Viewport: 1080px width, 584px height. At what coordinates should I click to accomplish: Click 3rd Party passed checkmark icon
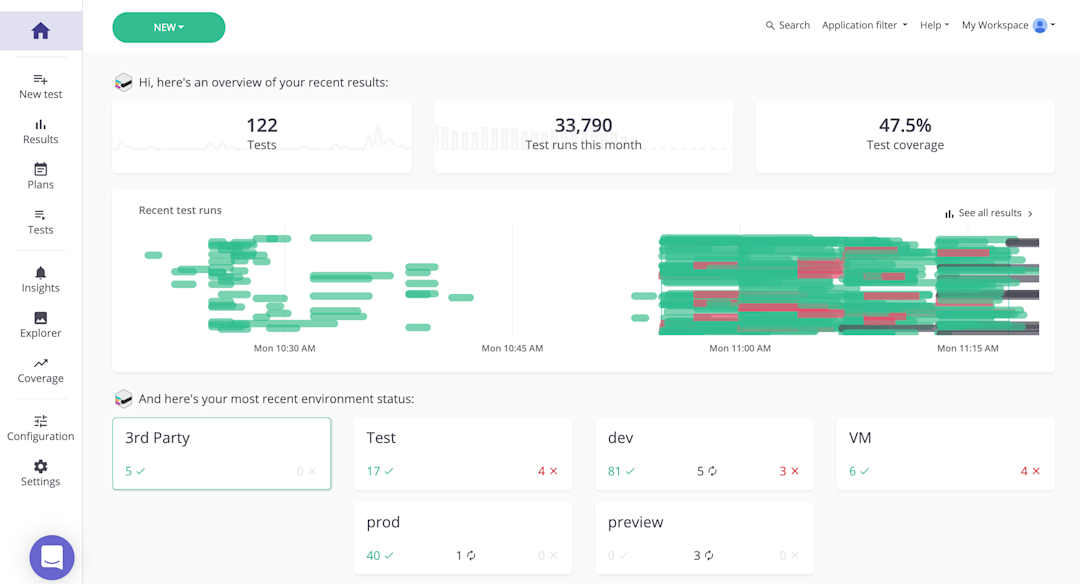coord(141,471)
